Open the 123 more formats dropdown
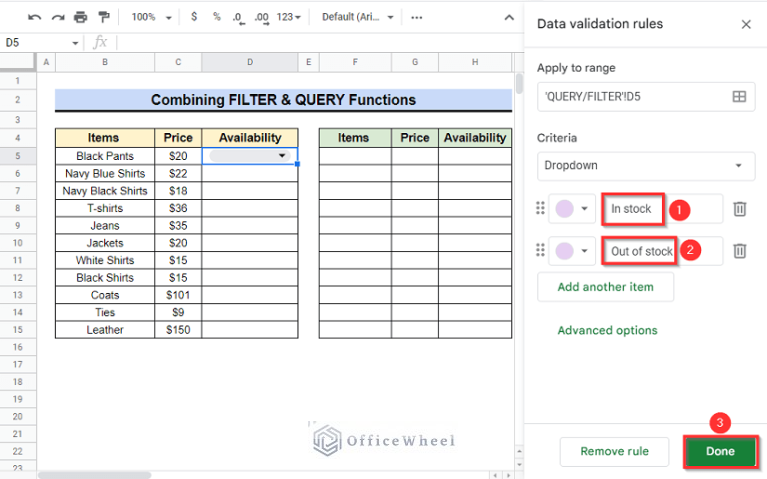 tap(289, 17)
